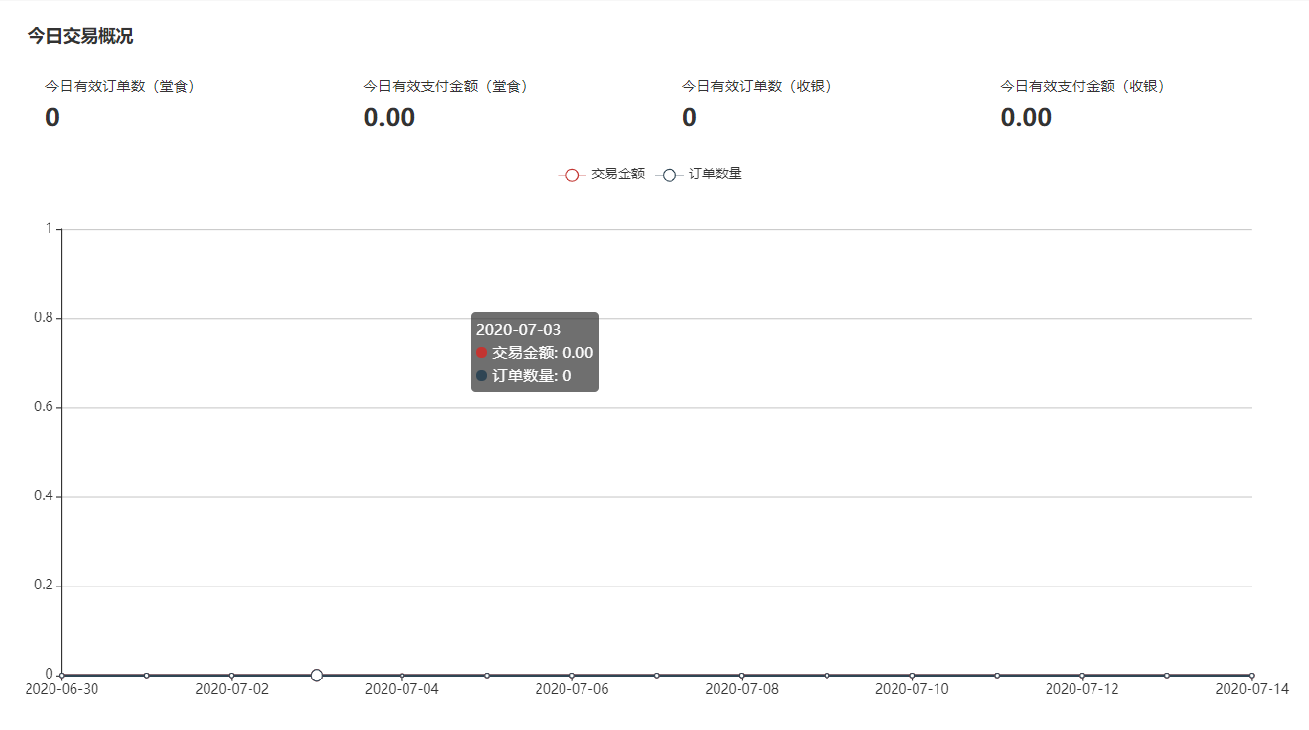Click the 2020-07-10 x-axis label
Viewport: 1309px width, 730px height.
pyautogui.click(x=912, y=689)
